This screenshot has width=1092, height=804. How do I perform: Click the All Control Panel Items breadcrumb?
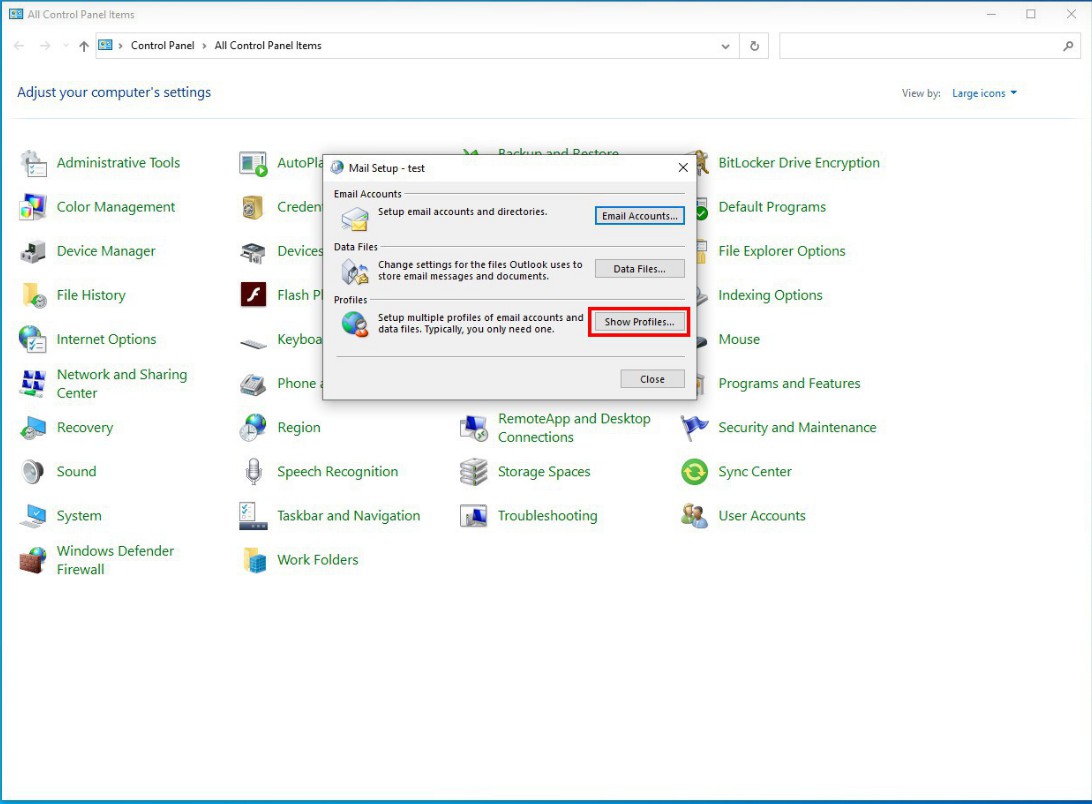pos(268,45)
